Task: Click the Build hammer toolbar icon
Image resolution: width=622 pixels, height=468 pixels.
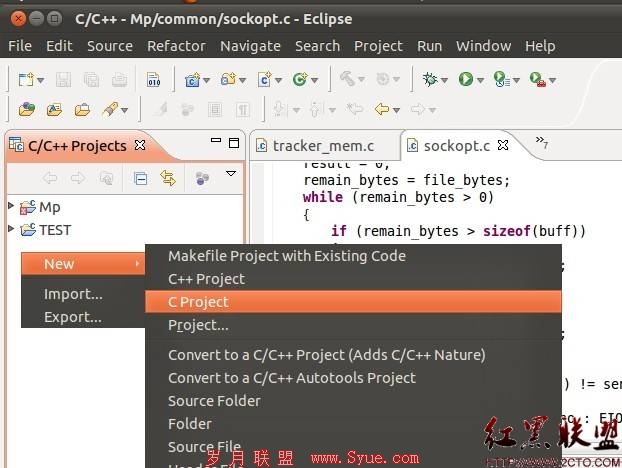Action: (x=347, y=79)
